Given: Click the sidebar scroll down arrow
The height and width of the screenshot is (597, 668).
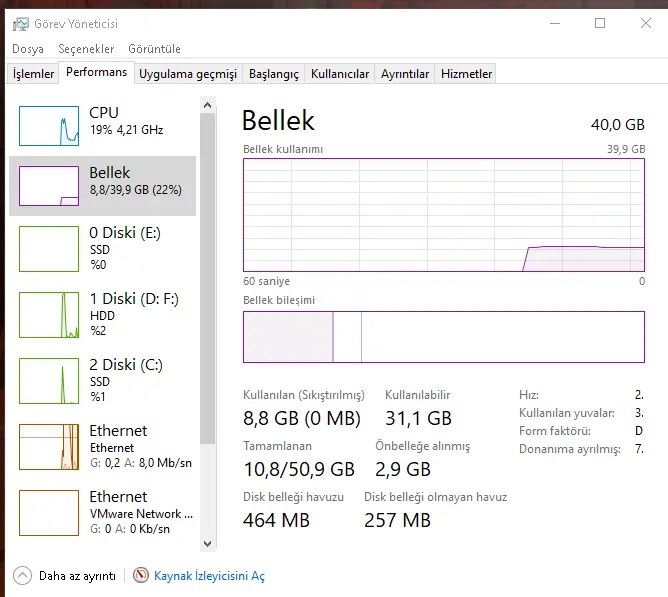Looking at the screenshot, I should [207, 544].
